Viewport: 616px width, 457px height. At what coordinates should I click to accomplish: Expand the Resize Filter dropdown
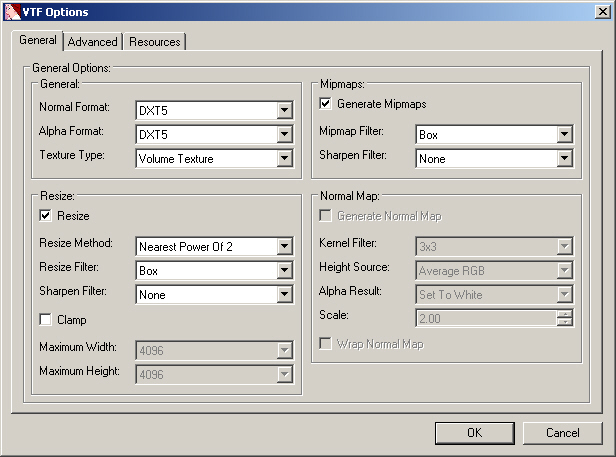[x=284, y=270]
